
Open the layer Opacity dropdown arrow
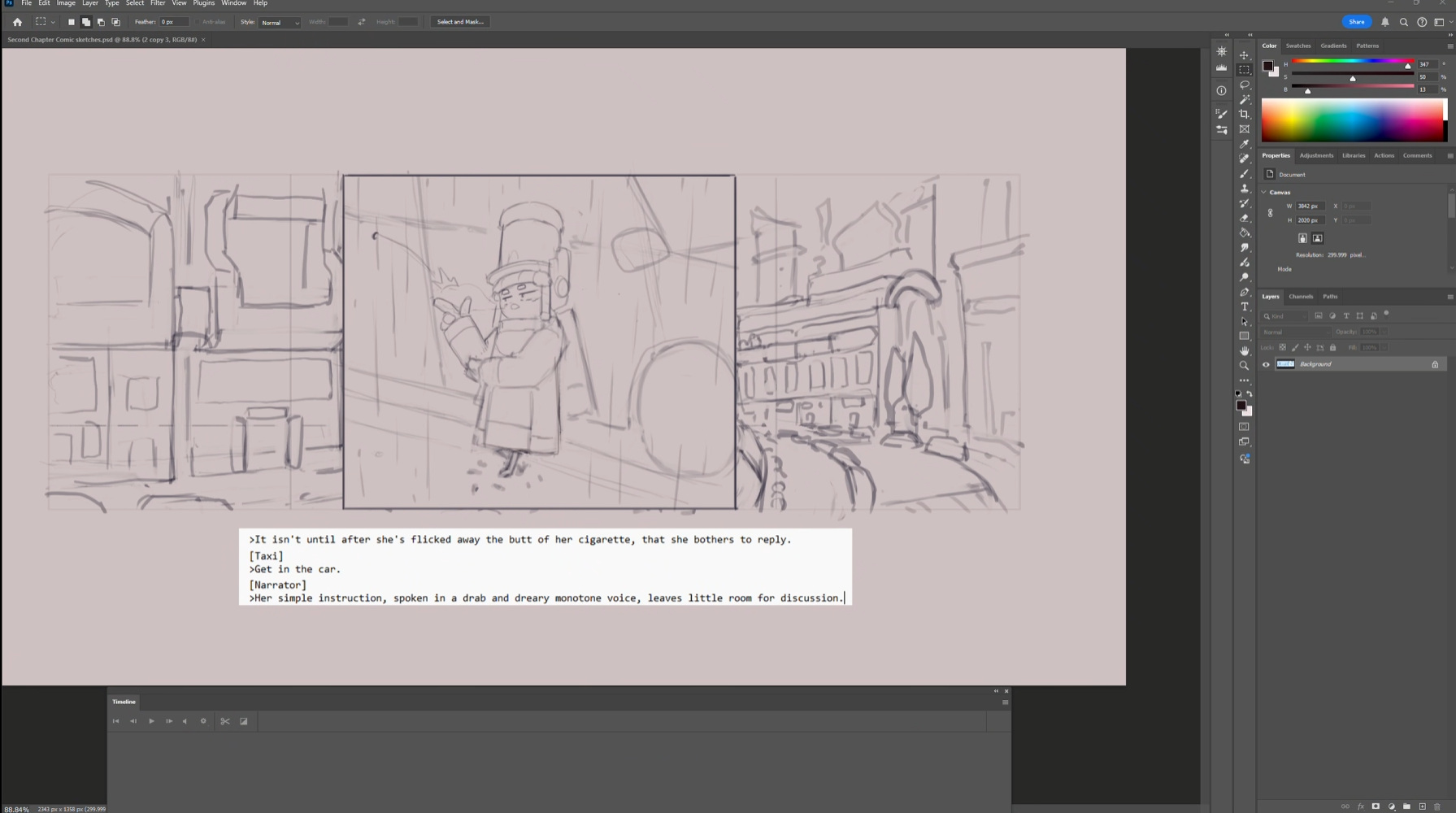click(1384, 332)
